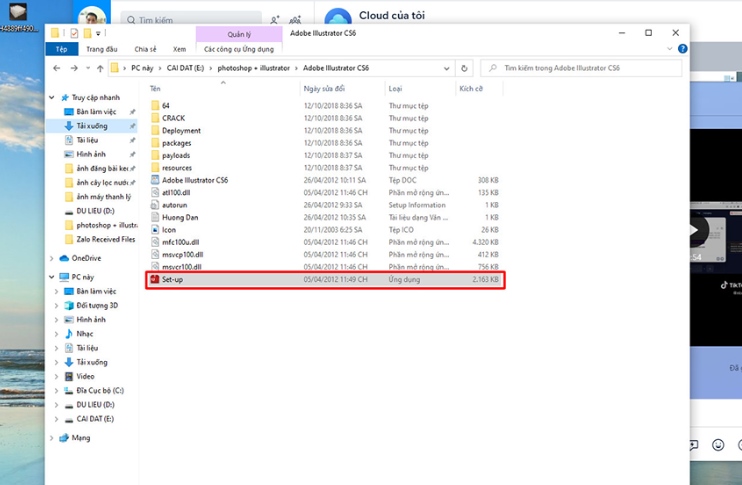Switch to the Chia sẻ ribbon tab
This screenshot has height=485, width=742.
[145, 48]
